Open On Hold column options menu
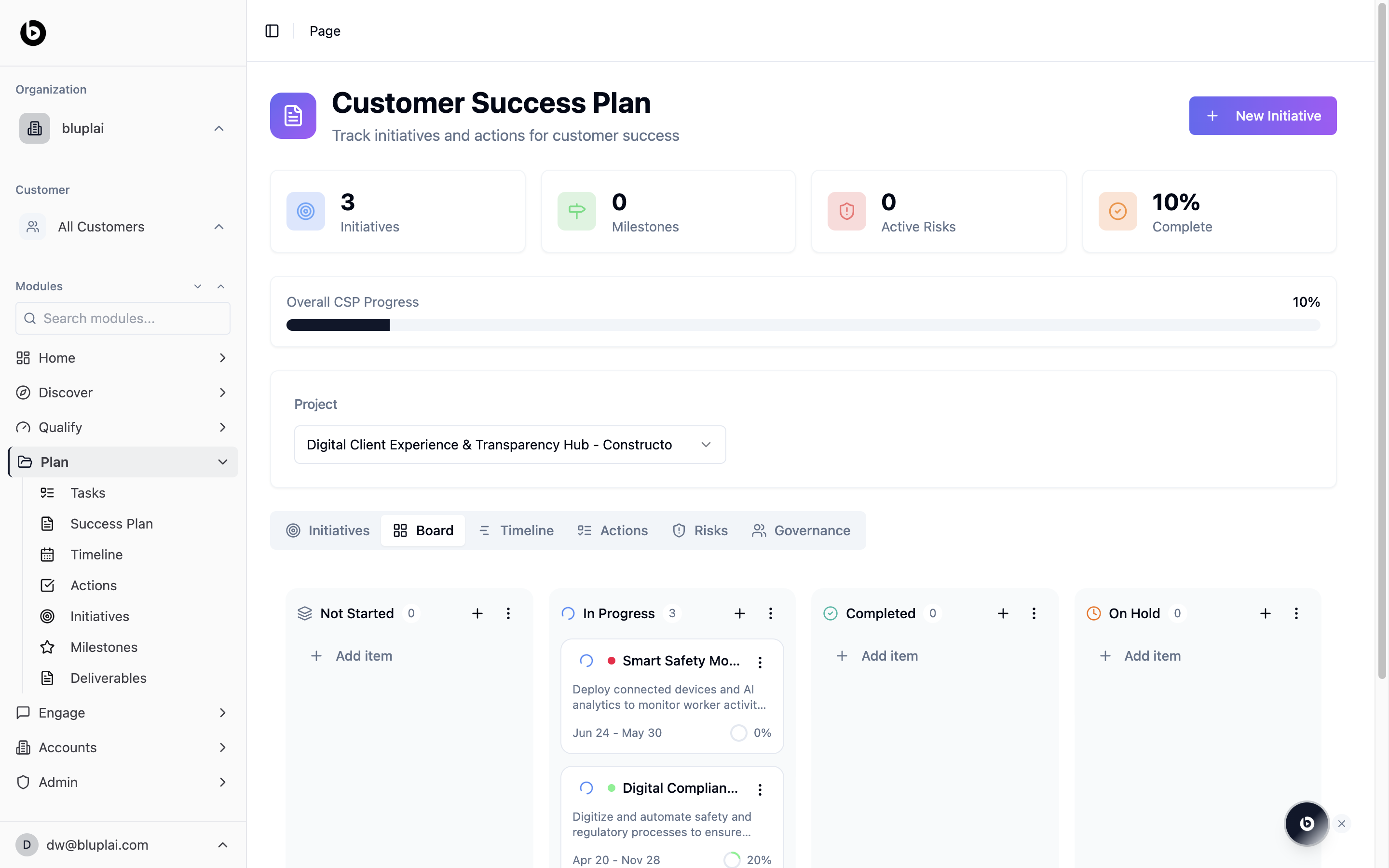The height and width of the screenshot is (868, 1389). pyautogui.click(x=1296, y=613)
